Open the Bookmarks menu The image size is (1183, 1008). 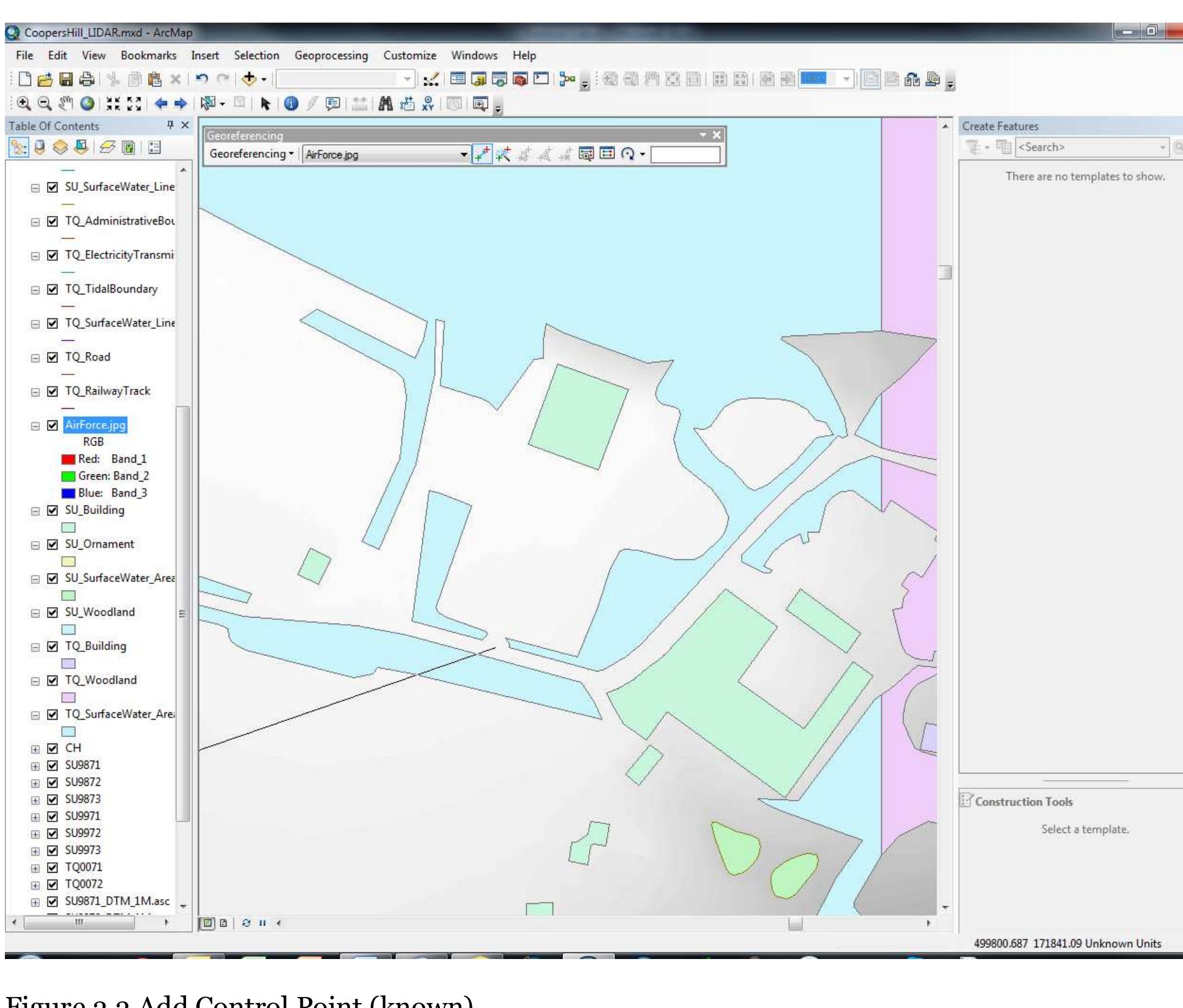pyautogui.click(x=149, y=56)
